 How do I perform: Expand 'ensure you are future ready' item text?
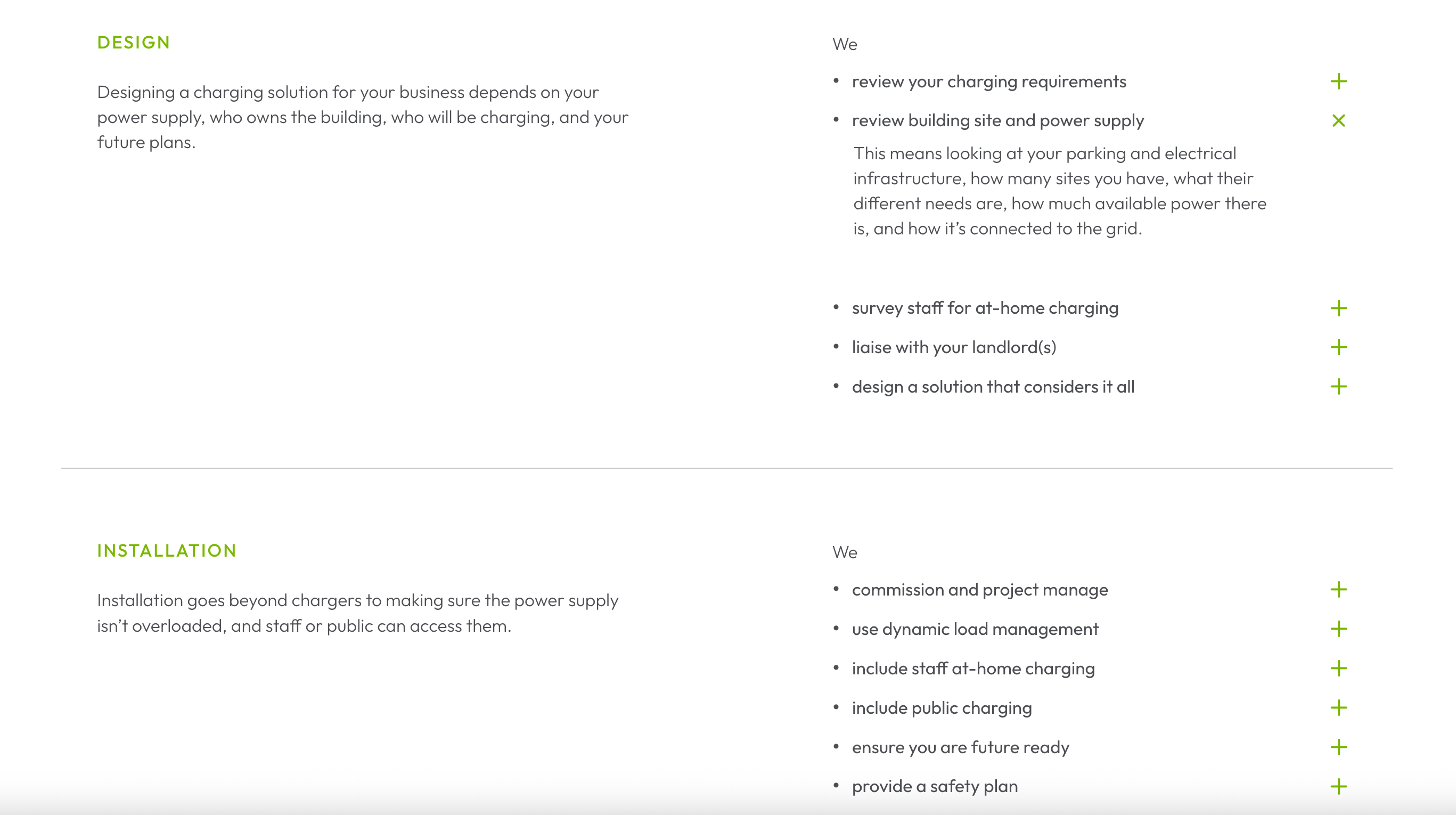tap(960, 747)
